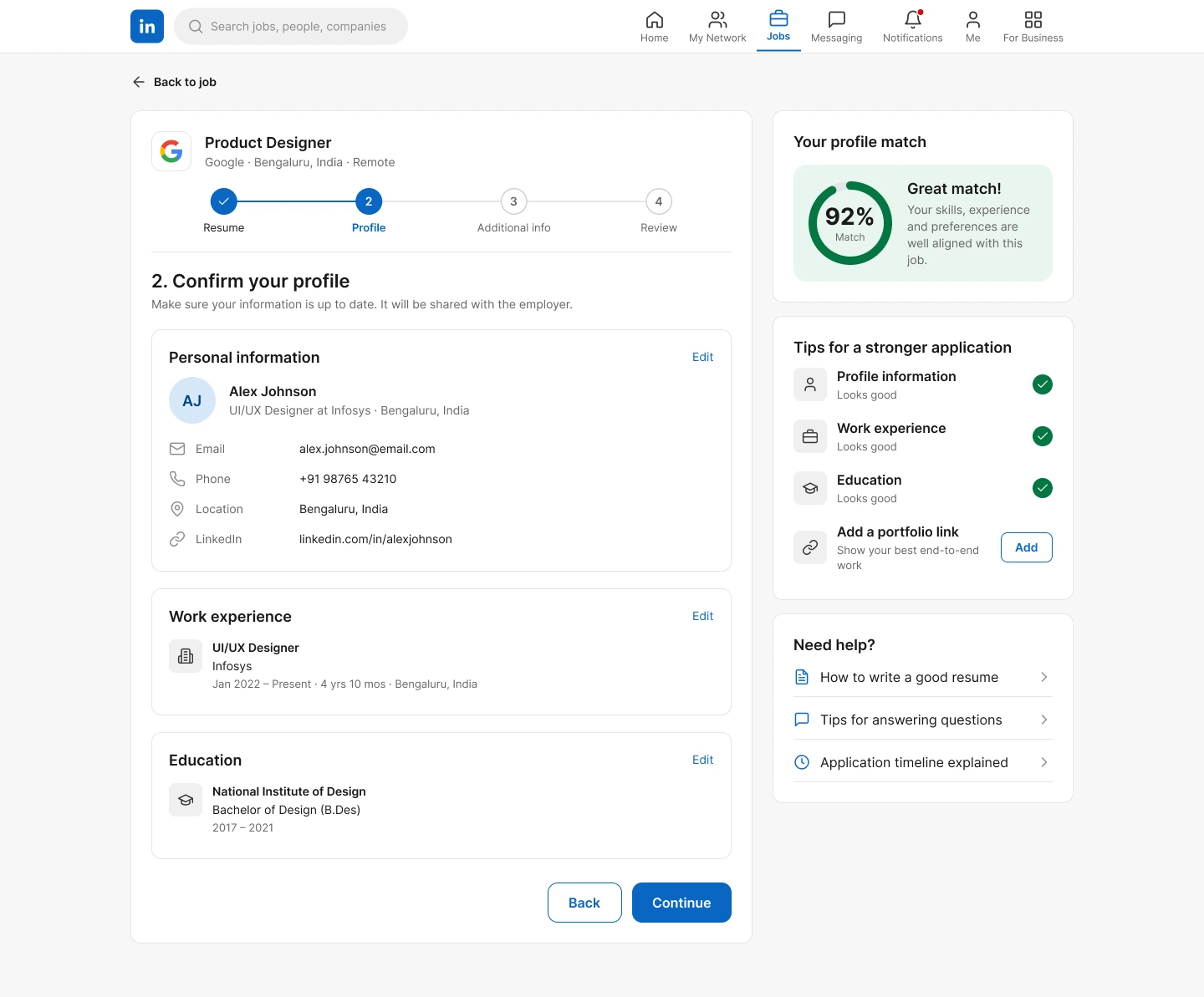Click the search magnifier icon
Image resolution: width=1204 pixels, height=997 pixels.
click(x=196, y=27)
